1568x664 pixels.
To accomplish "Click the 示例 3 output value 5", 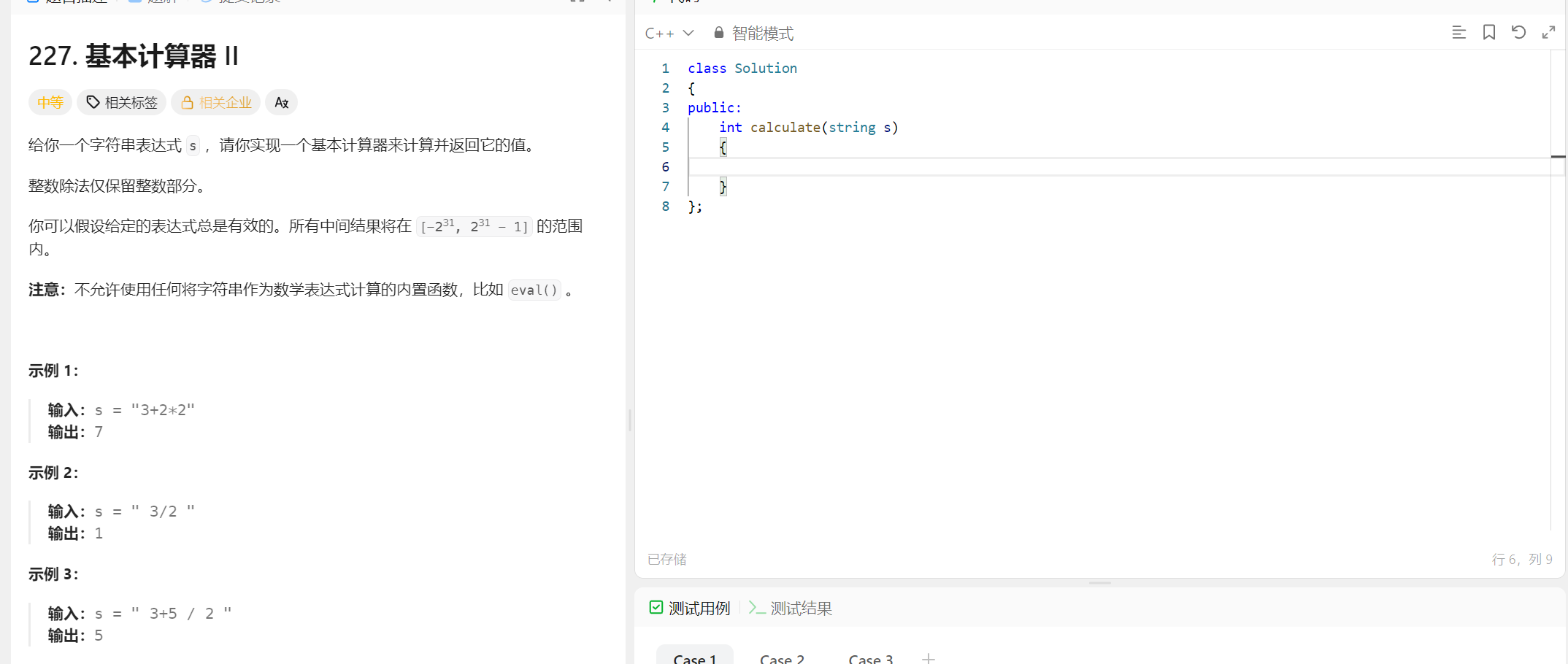I will coord(99,636).
